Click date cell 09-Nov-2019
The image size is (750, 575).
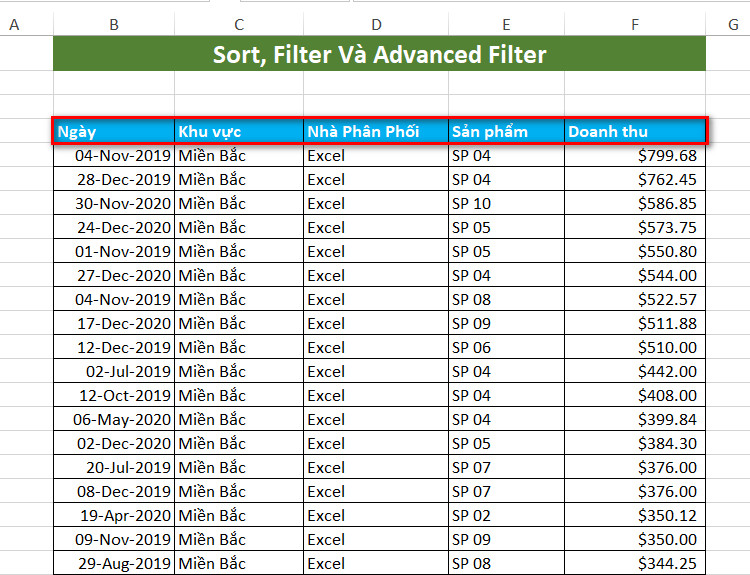coord(114,539)
